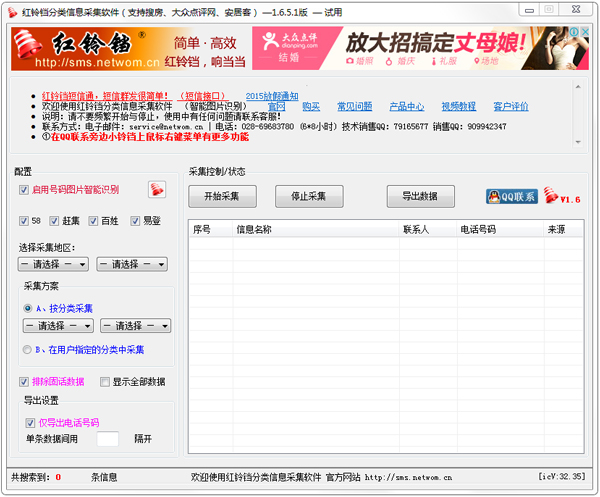Click info panel scrollbar down arrow

[578, 142]
